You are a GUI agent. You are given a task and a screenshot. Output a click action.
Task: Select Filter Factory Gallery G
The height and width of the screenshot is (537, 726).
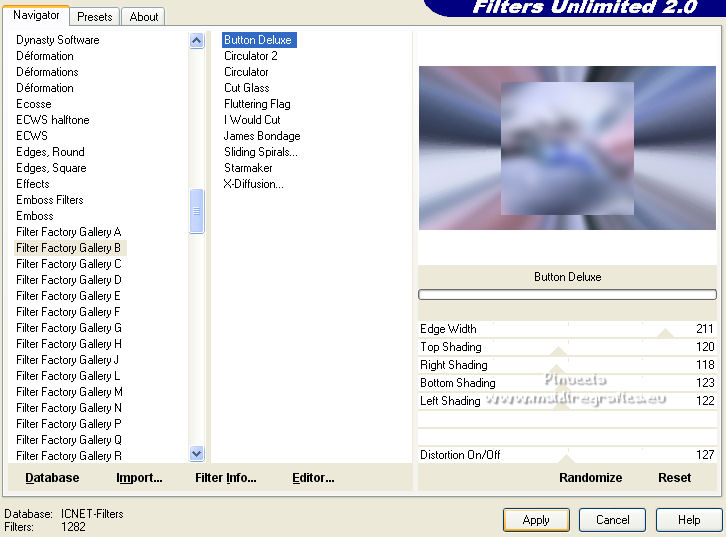click(x=69, y=328)
